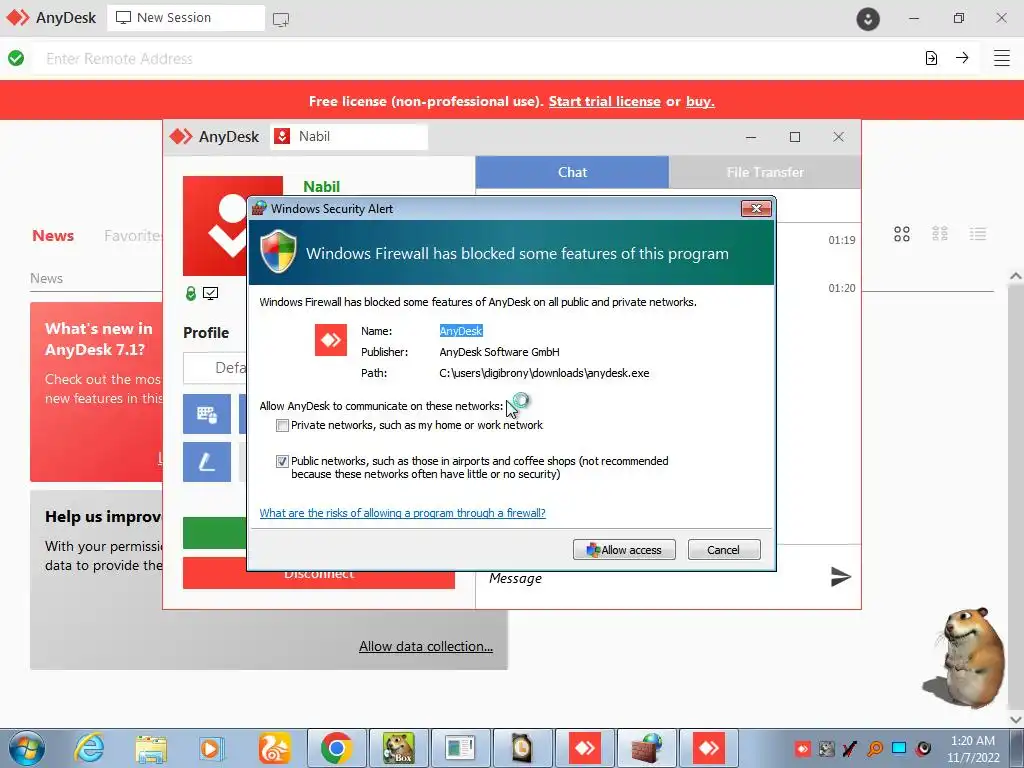Click AnyDesk icon in system tray
The image size is (1024, 768).
(x=803, y=748)
